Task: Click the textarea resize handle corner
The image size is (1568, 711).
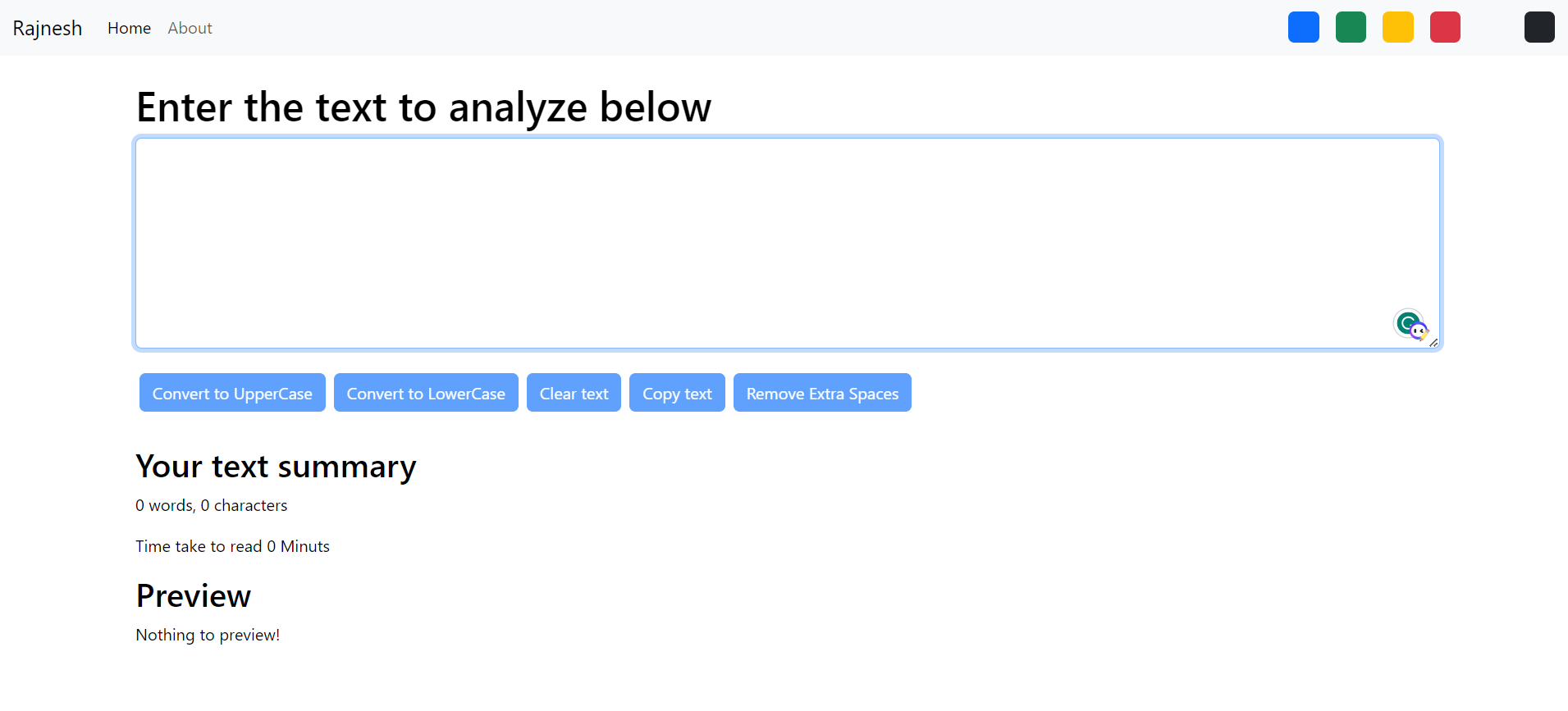Action: pos(1433,343)
